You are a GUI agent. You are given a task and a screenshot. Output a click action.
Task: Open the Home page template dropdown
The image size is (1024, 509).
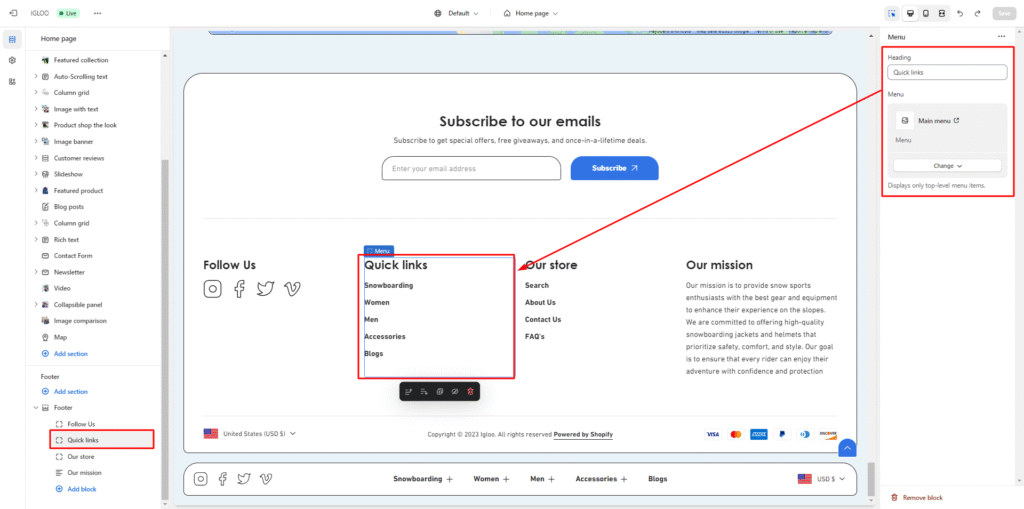coord(530,13)
